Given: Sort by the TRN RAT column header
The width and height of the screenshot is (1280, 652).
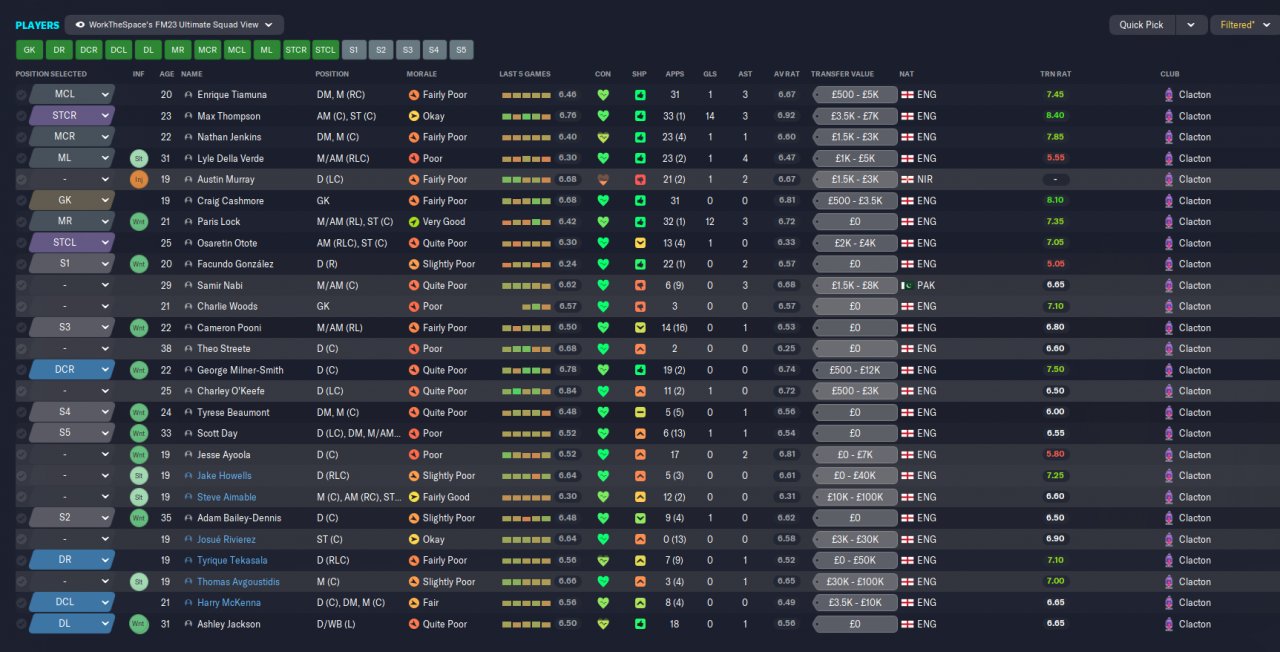Looking at the screenshot, I should 1055,74.
